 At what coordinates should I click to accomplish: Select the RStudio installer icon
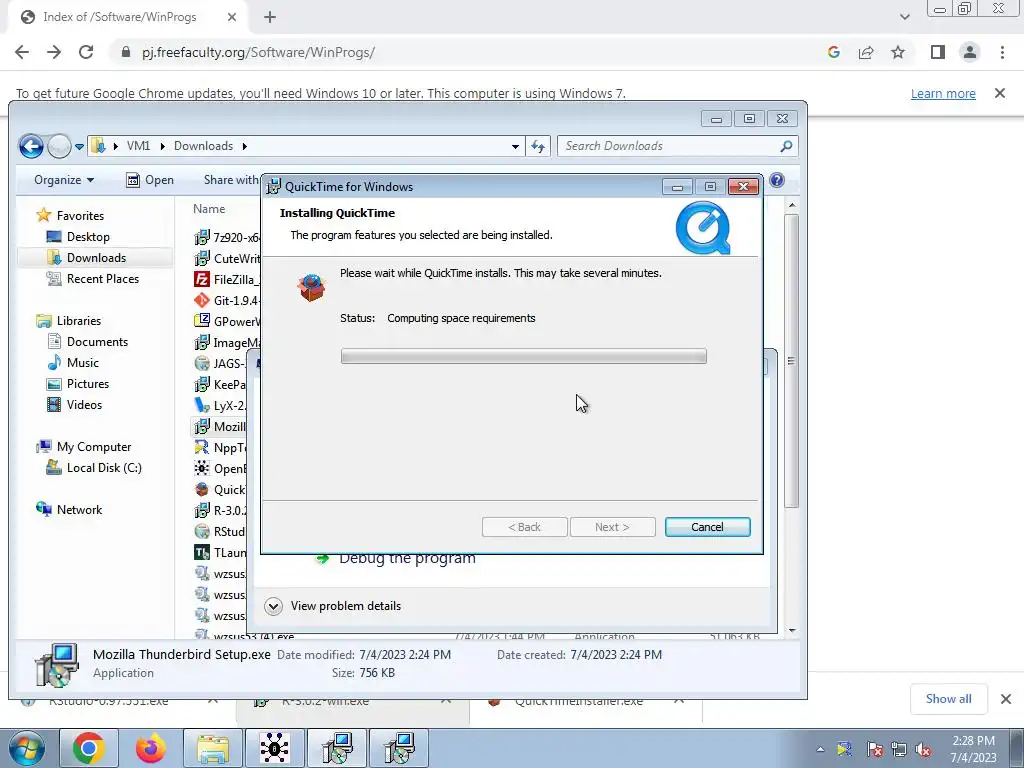pyautogui.click(x=202, y=532)
